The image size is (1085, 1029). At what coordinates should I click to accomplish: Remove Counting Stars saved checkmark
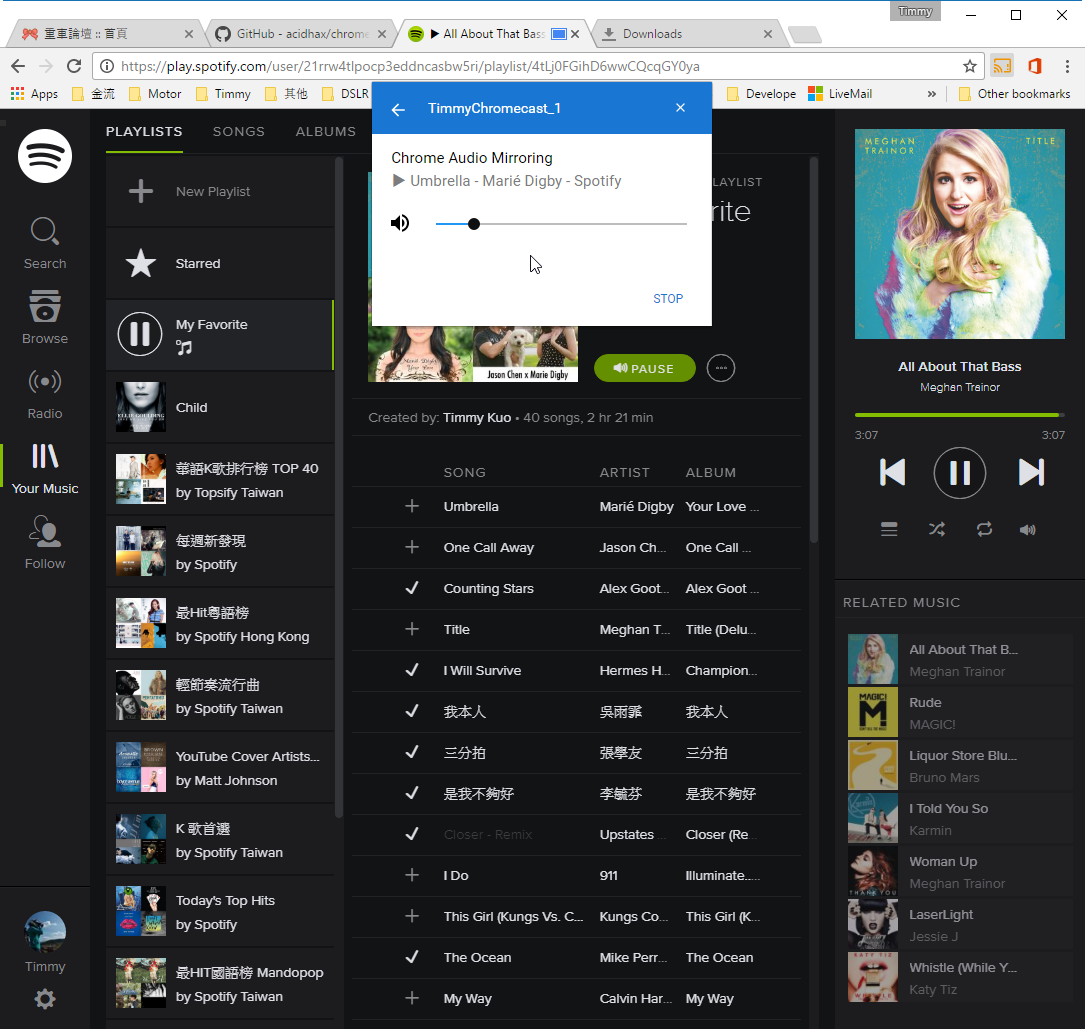point(412,588)
